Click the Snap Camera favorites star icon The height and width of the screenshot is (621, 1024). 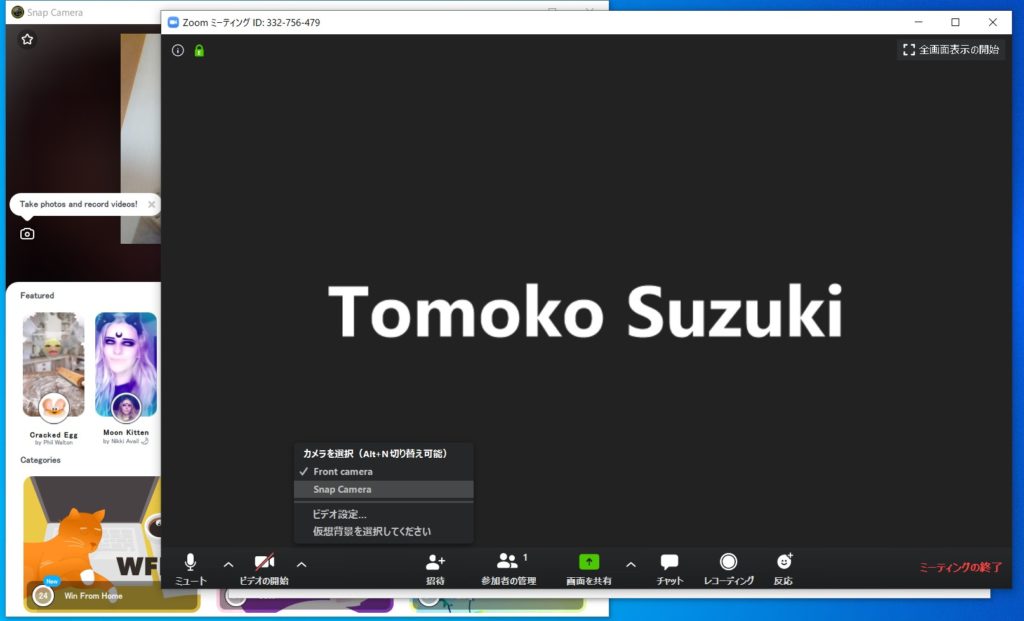(27, 39)
